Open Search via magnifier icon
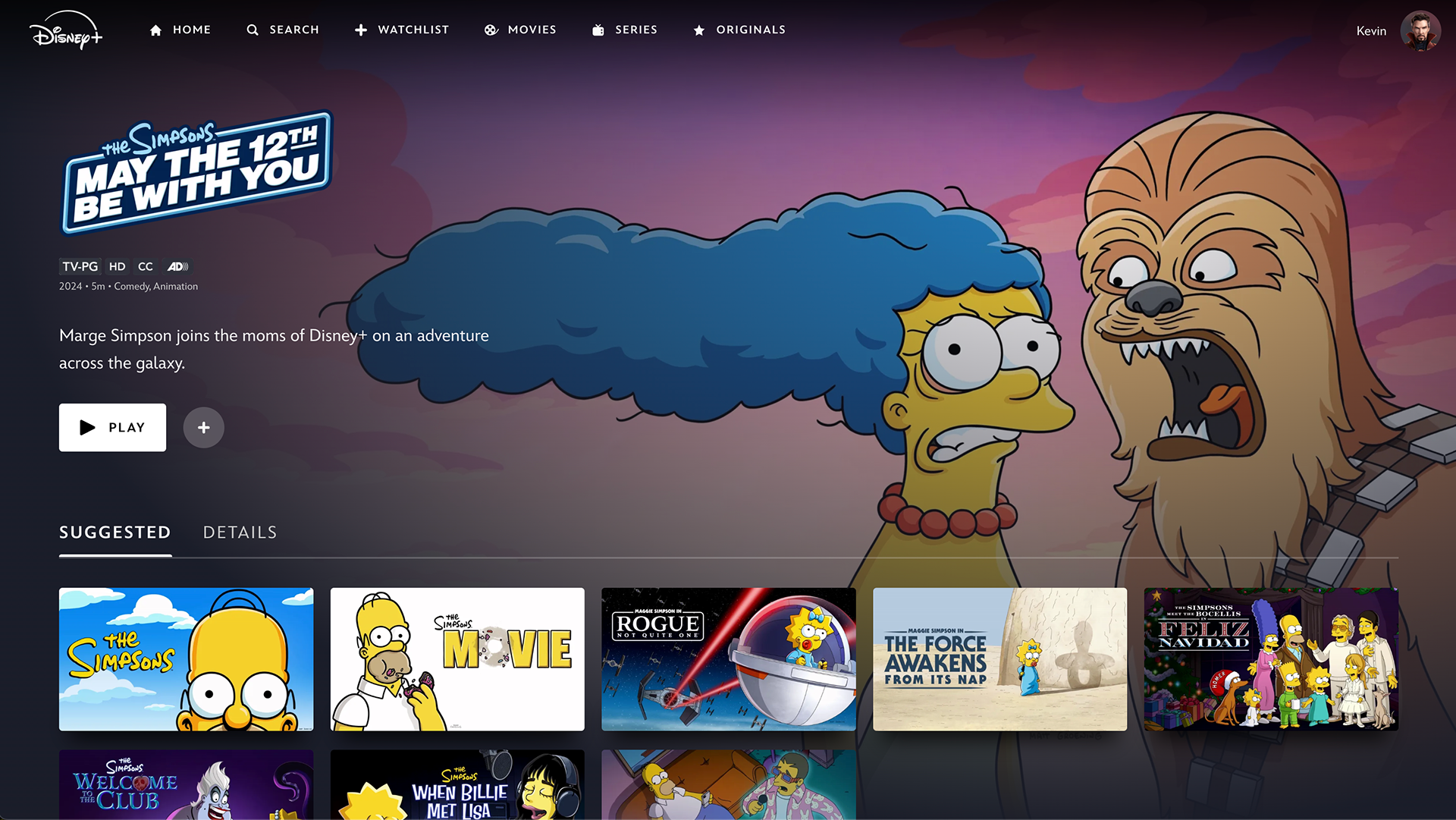The height and width of the screenshot is (820, 1456). click(253, 30)
